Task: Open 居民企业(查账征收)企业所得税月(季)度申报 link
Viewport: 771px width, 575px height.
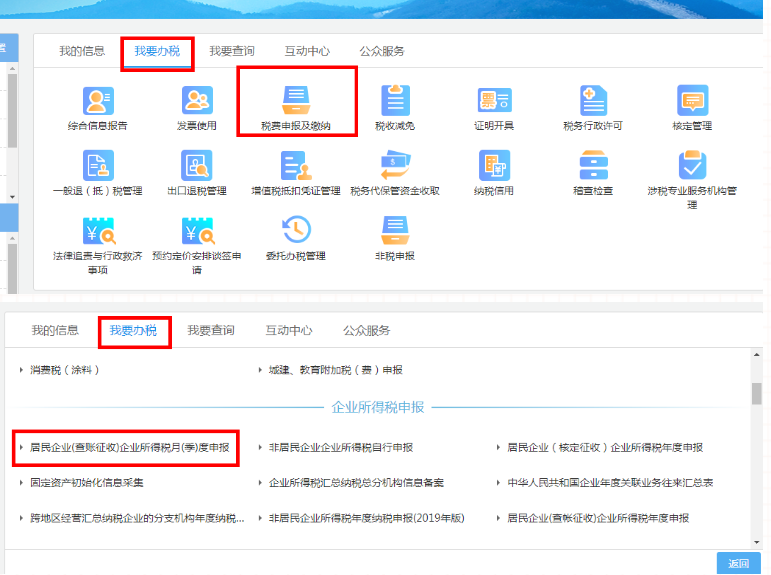Action: tap(130, 448)
